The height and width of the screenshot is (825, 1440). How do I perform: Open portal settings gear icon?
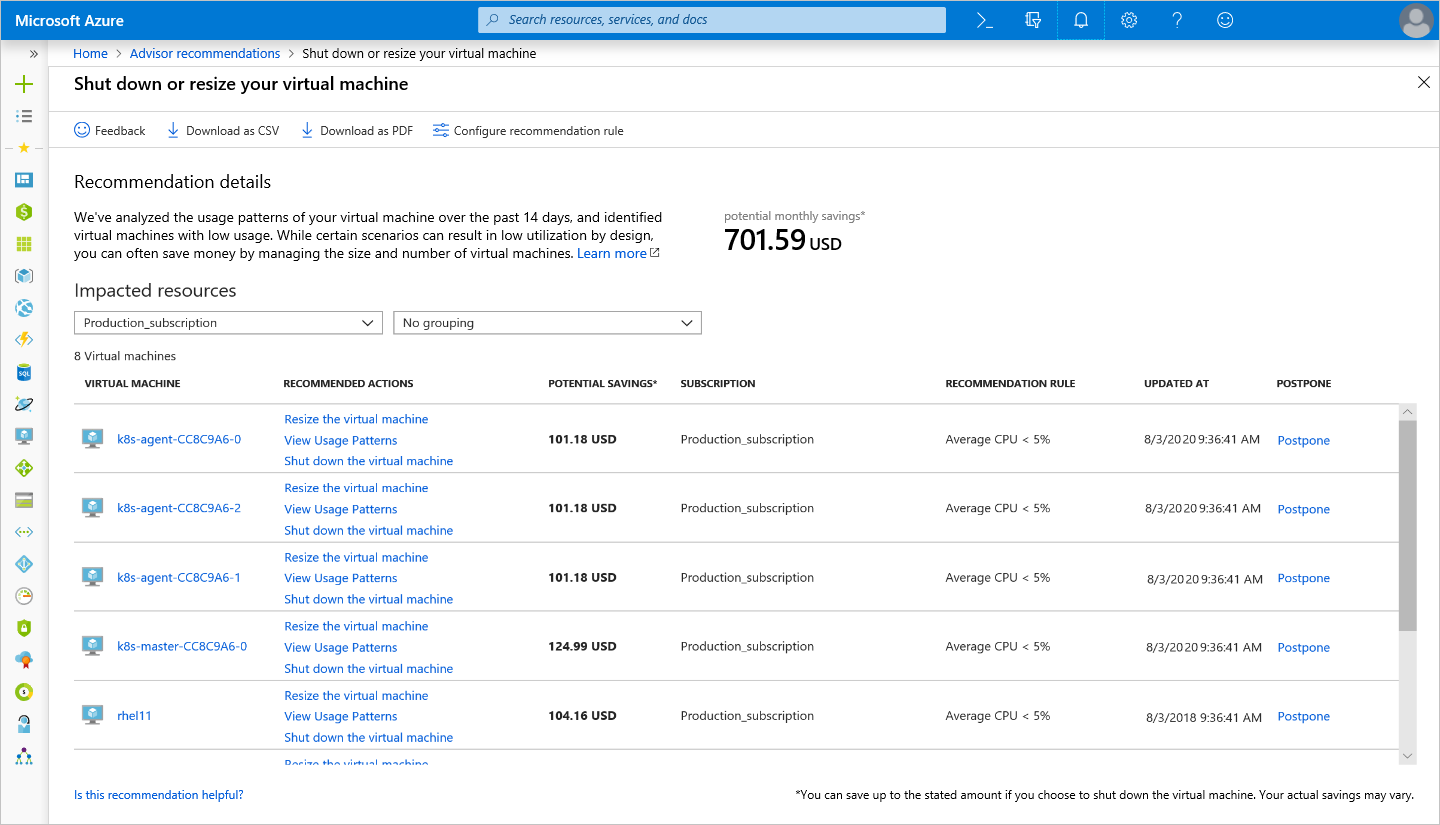tap(1129, 20)
